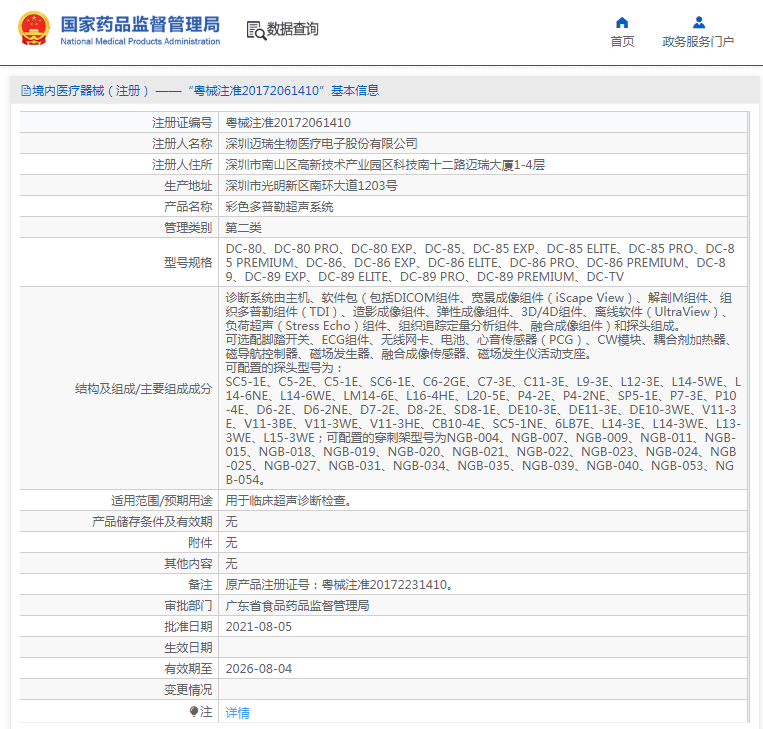Click 无 value in 附件 row
Screen dimensions: 763x729
click(231, 542)
